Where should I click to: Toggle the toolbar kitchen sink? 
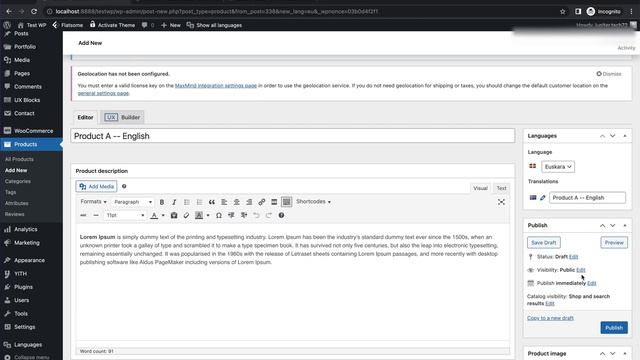287,202
